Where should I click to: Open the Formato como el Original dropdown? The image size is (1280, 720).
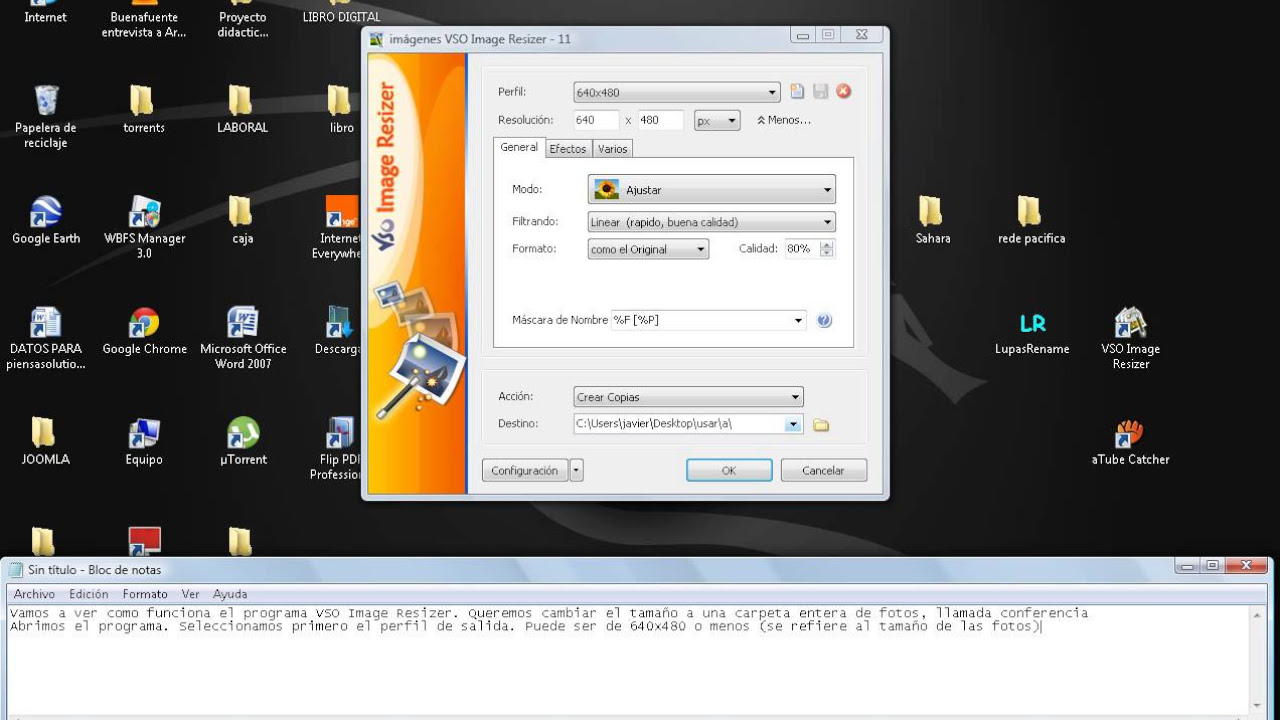[648, 249]
